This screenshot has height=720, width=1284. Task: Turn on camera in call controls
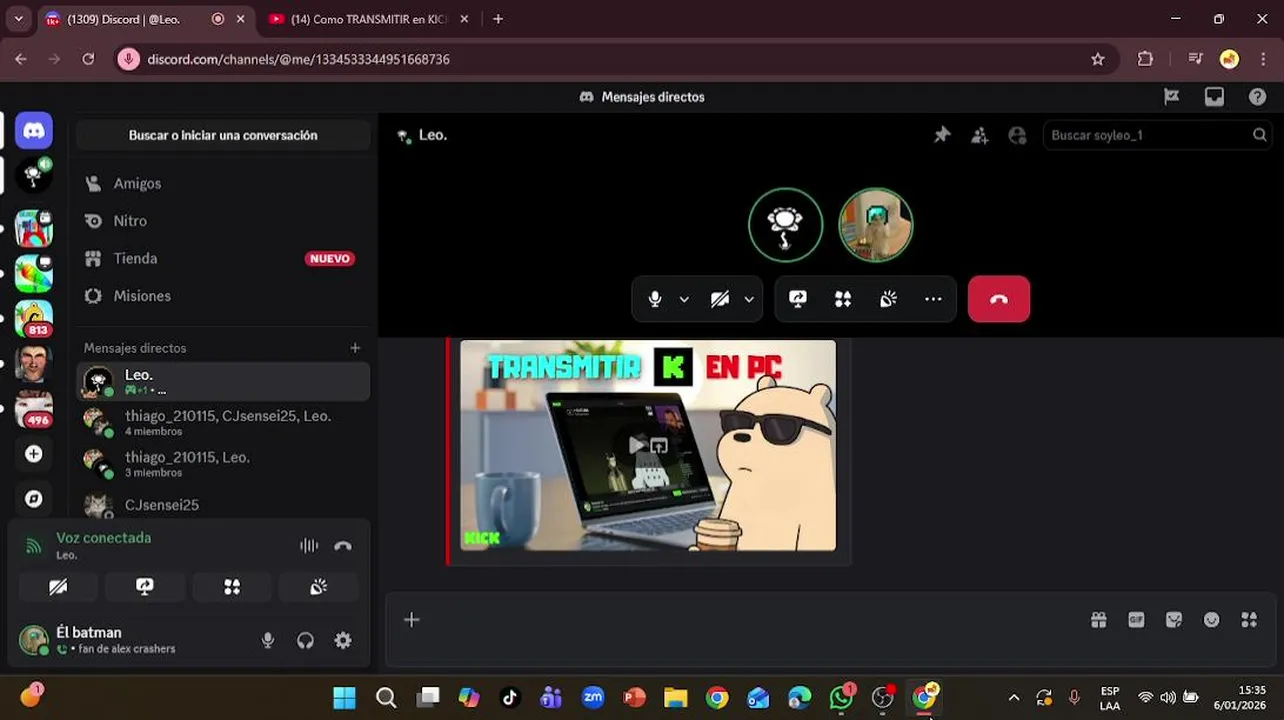click(x=719, y=299)
